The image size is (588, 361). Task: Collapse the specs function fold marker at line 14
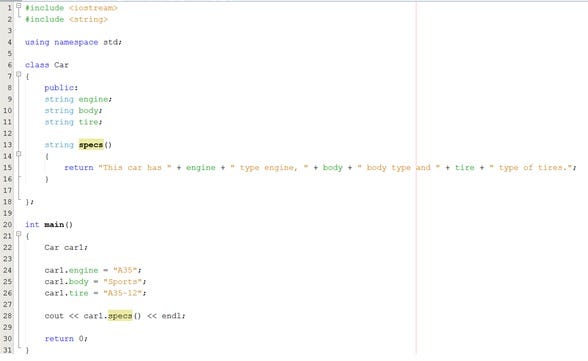[18, 154]
